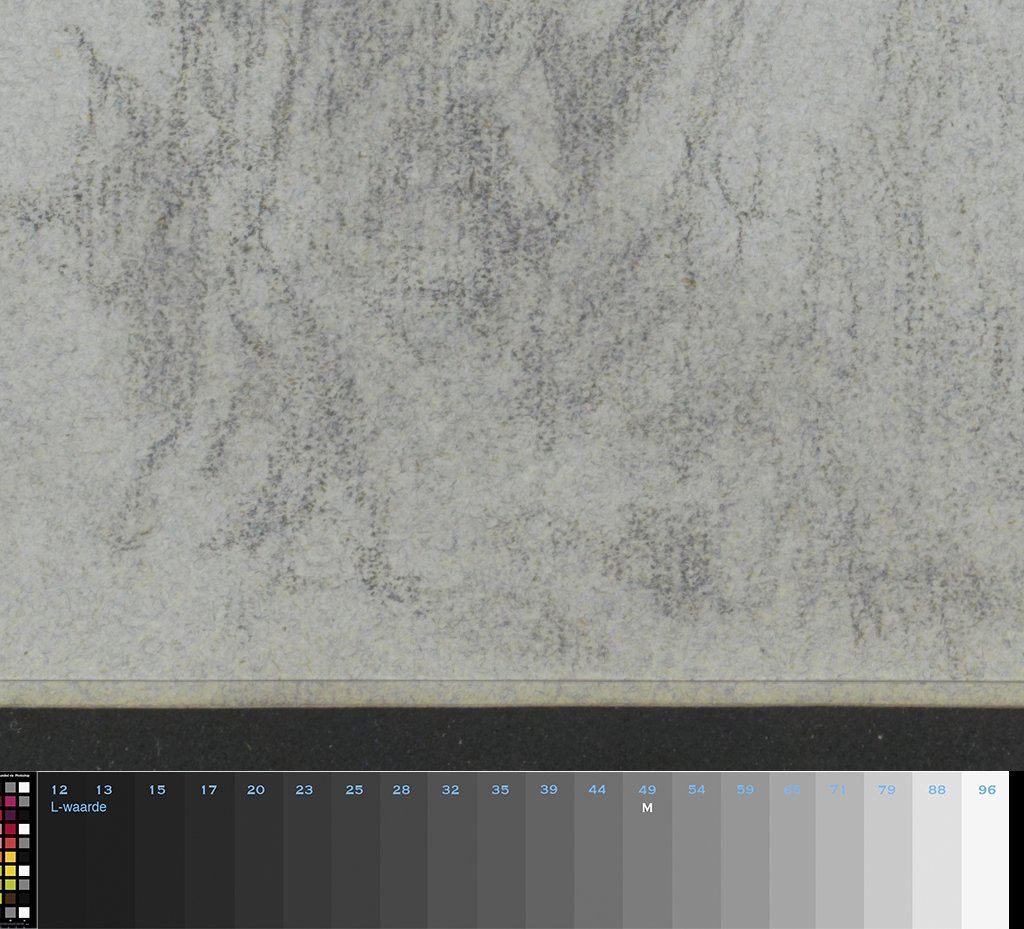Select the gray swatch labeled 54
This screenshot has height=929, width=1024.
click(x=696, y=860)
